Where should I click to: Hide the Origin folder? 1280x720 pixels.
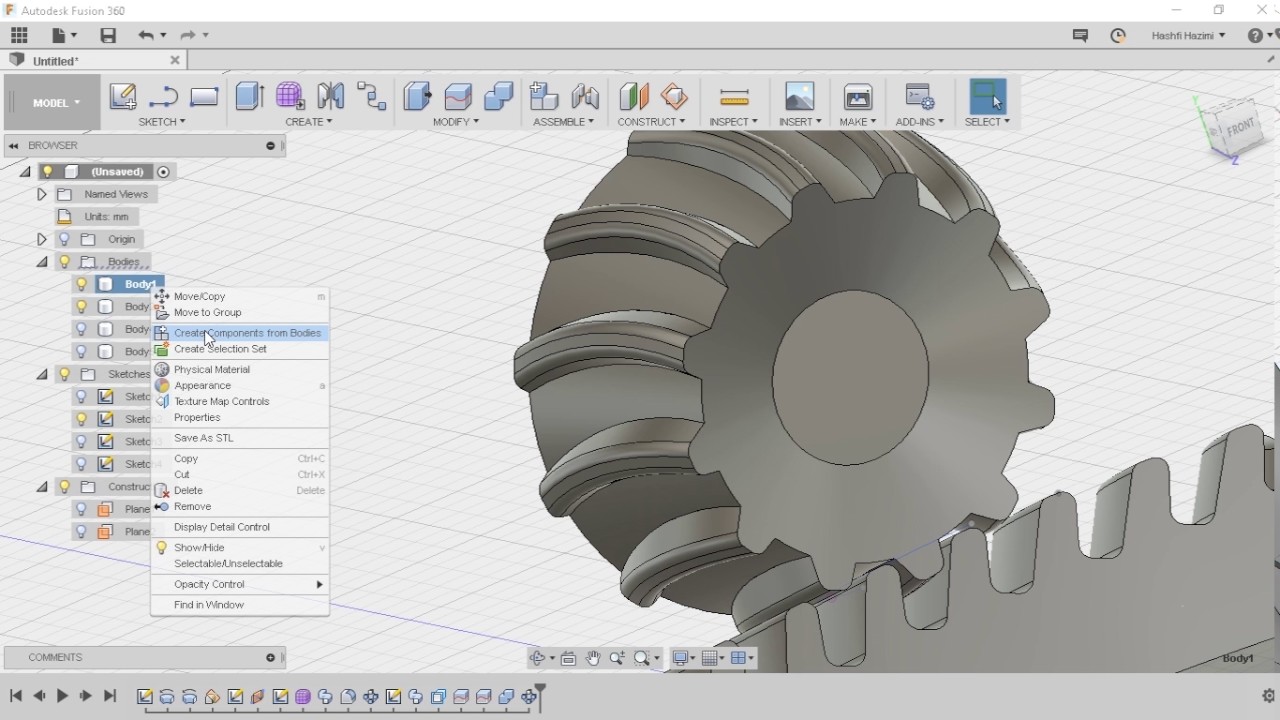point(64,239)
